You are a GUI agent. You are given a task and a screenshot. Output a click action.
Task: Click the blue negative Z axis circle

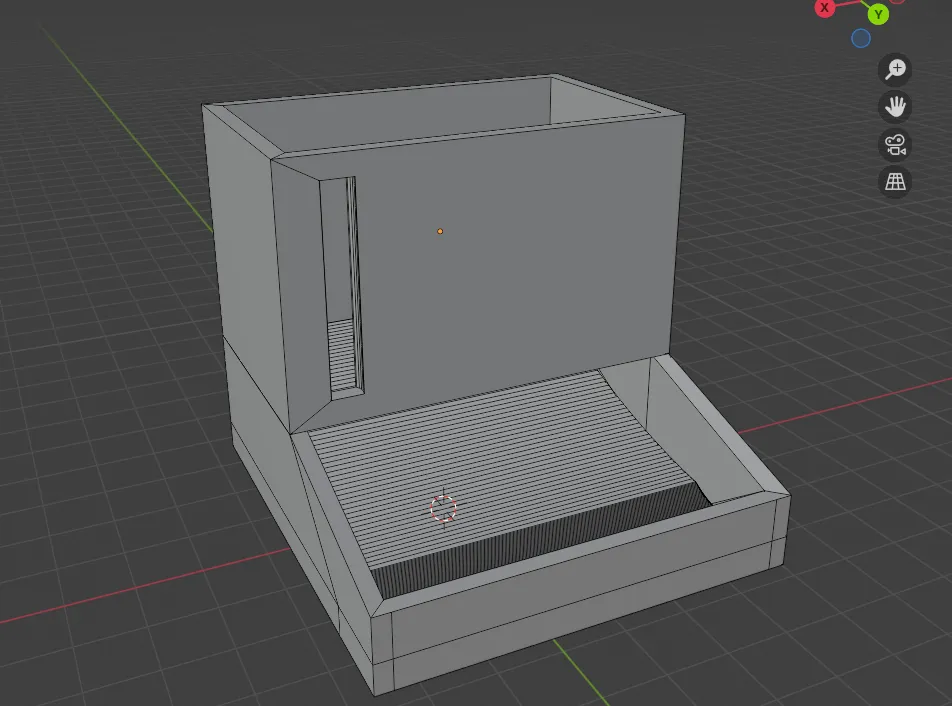click(x=860, y=39)
